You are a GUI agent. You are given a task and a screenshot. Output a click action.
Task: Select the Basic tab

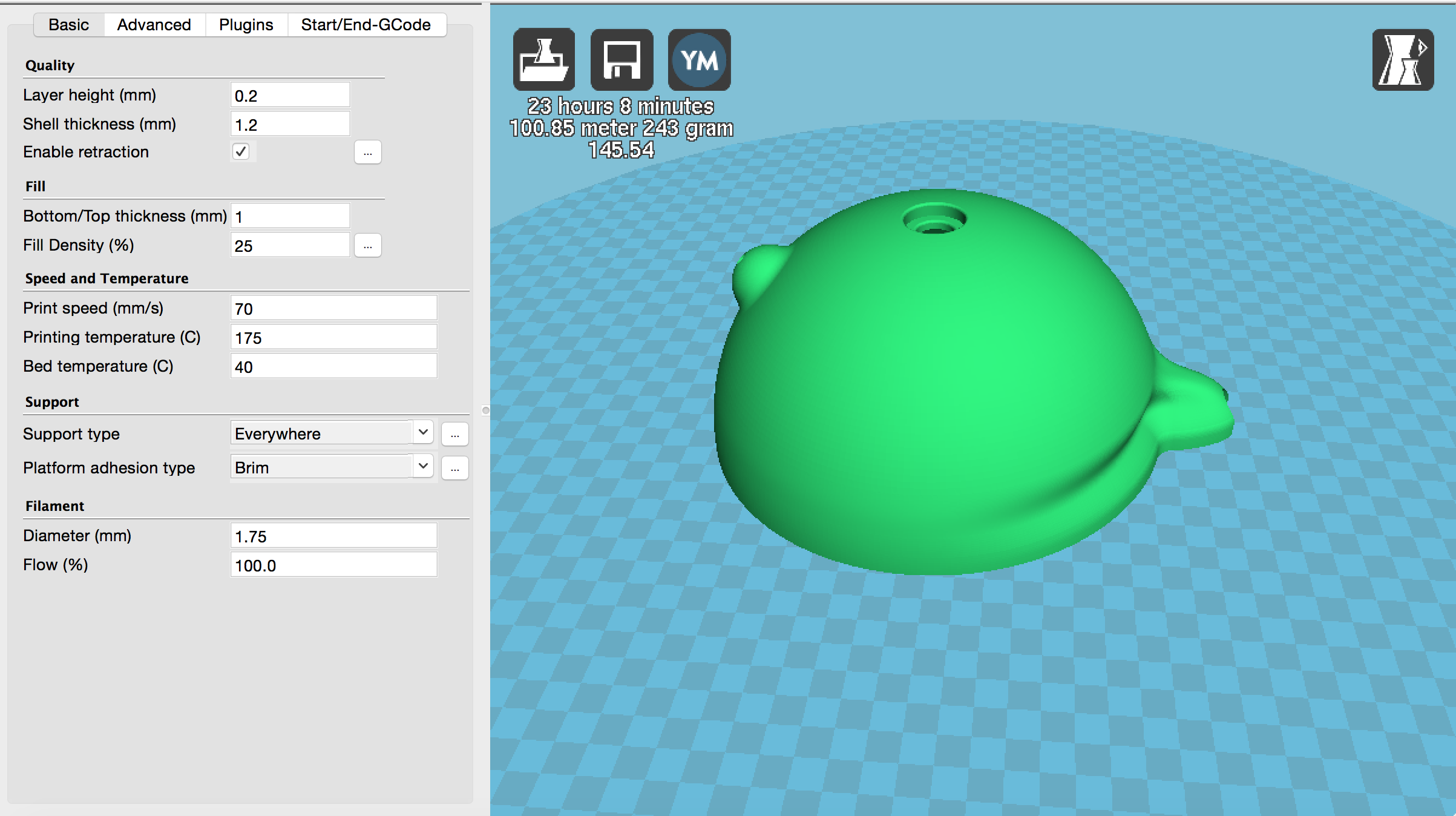[x=68, y=25]
